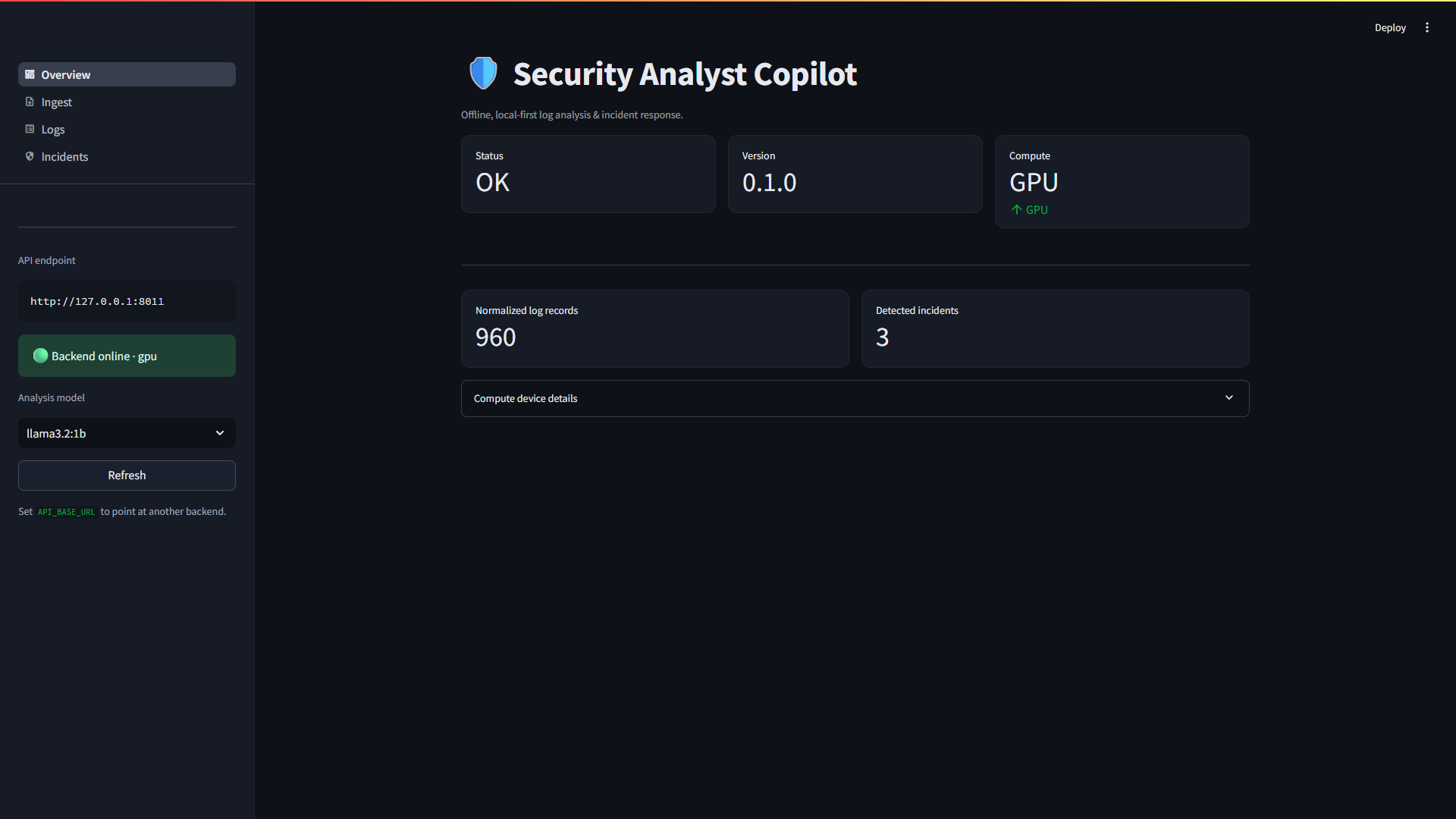
Task: Click the Compute GPU value
Action: pos(1034,183)
